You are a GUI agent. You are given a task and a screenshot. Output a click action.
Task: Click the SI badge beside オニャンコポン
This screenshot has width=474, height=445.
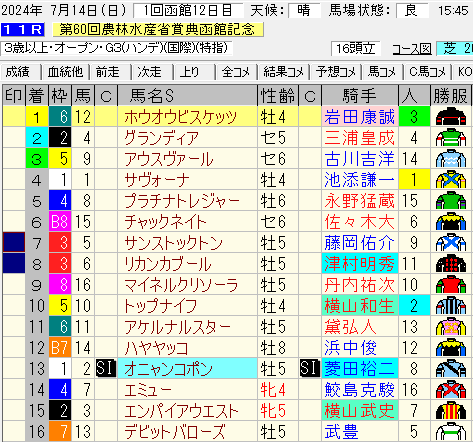[x=106, y=369]
